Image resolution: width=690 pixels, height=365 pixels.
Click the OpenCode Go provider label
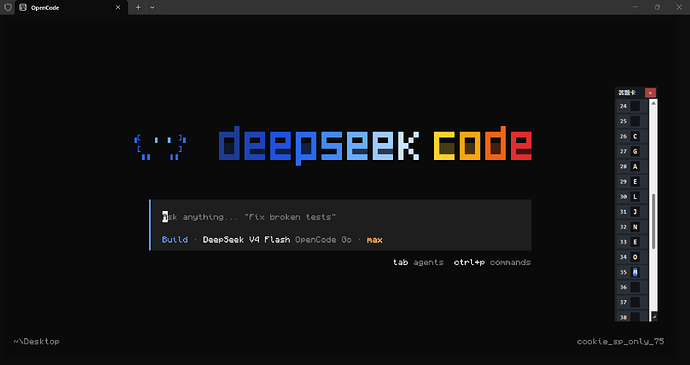point(323,240)
